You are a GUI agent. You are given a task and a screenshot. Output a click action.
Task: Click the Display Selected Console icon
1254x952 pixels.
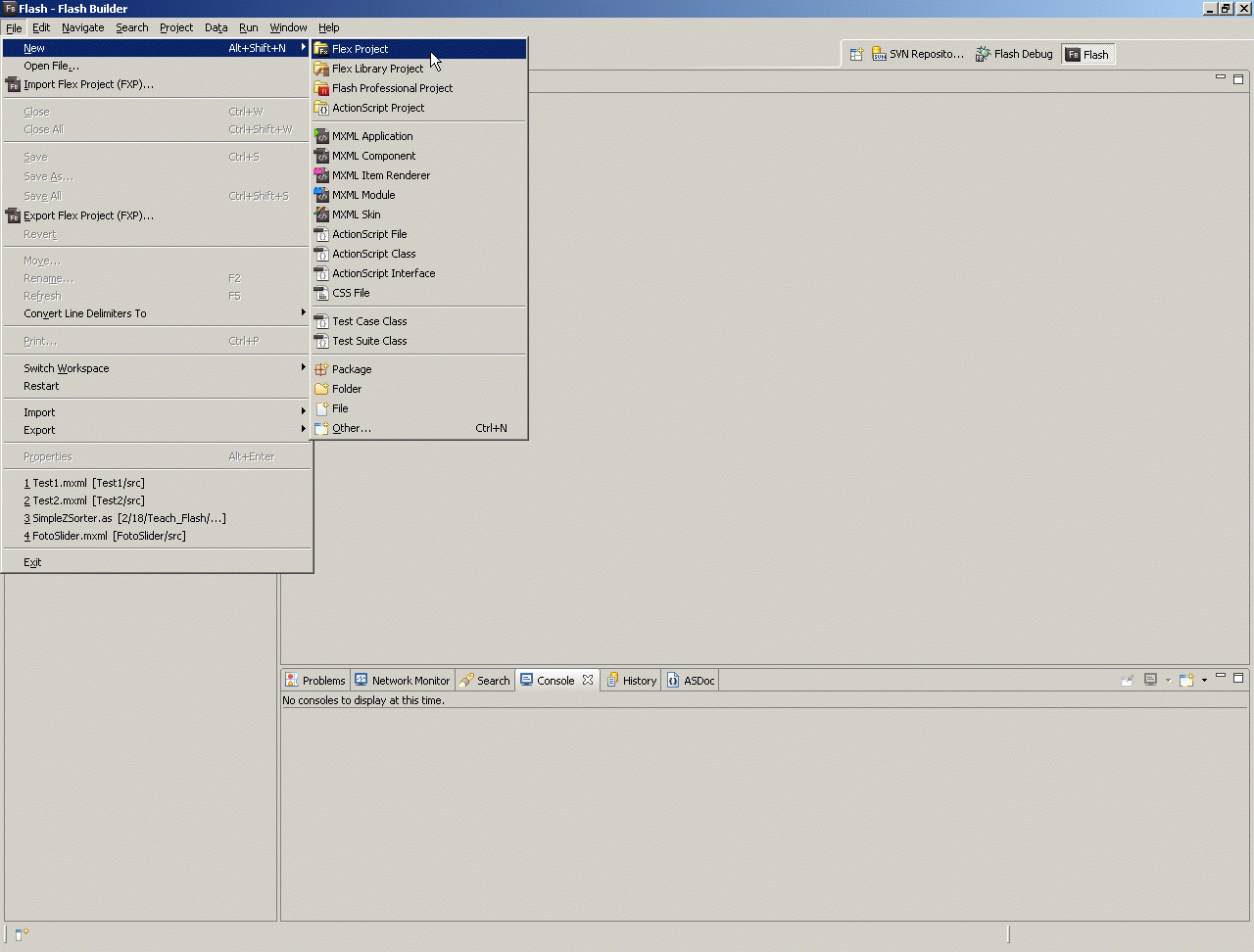[1151, 680]
